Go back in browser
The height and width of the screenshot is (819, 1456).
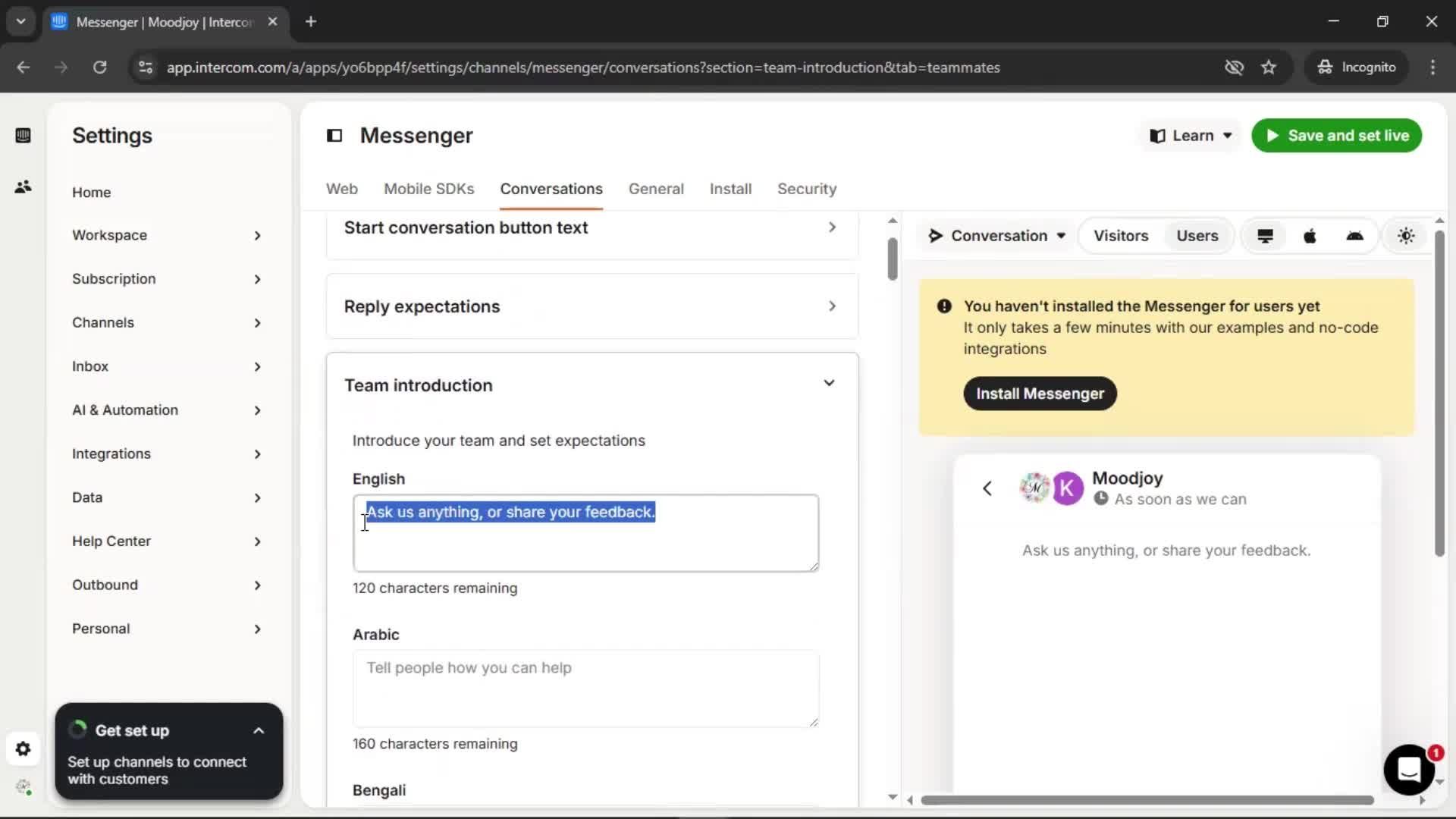pos(24,67)
